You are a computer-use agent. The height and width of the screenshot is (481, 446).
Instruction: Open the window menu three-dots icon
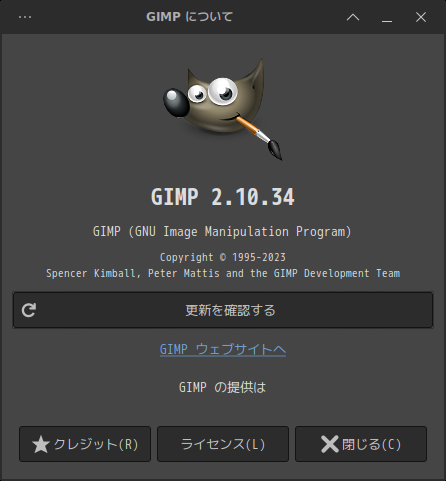point(25,17)
